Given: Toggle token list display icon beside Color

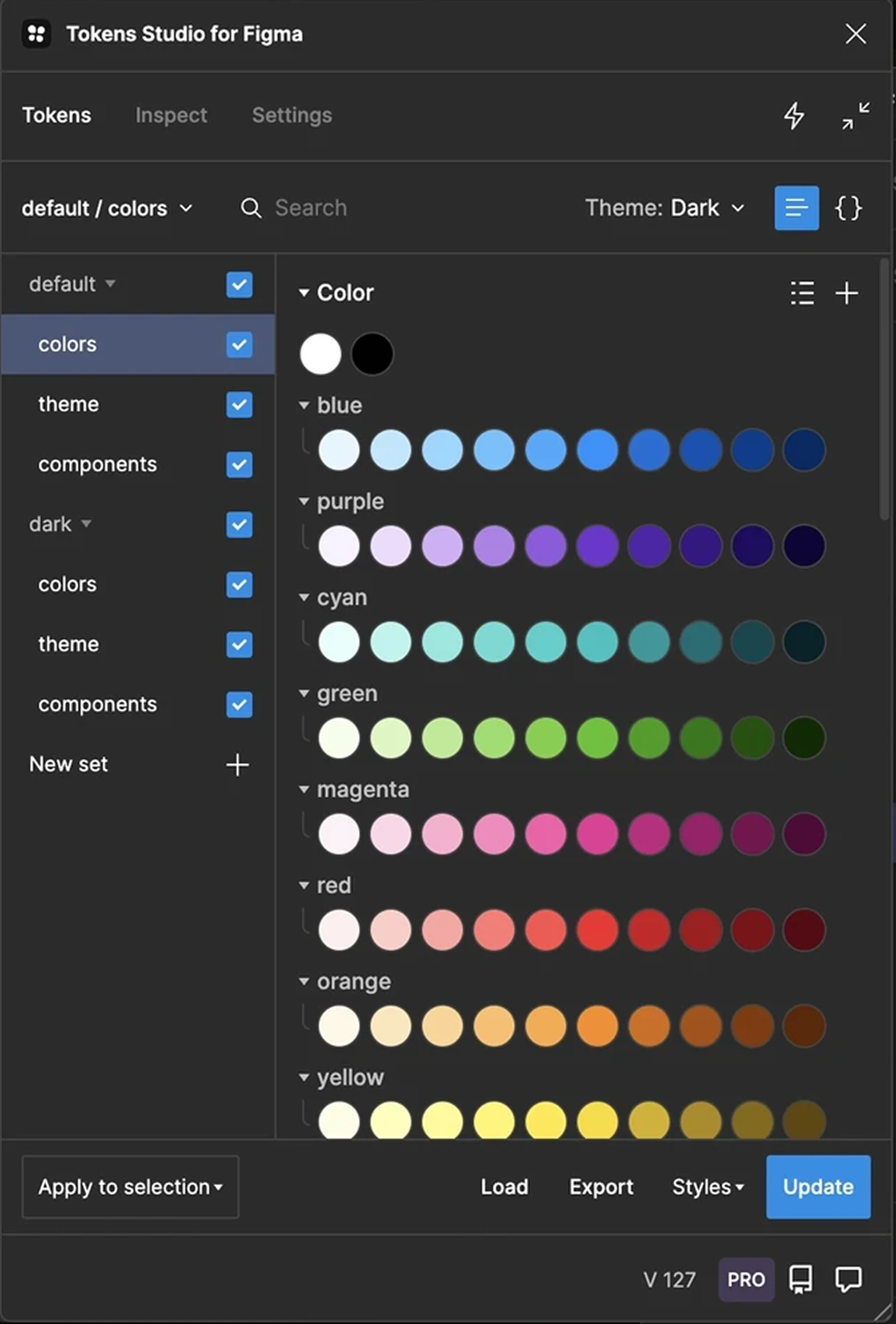Looking at the screenshot, I should click(x=802, y=294).
